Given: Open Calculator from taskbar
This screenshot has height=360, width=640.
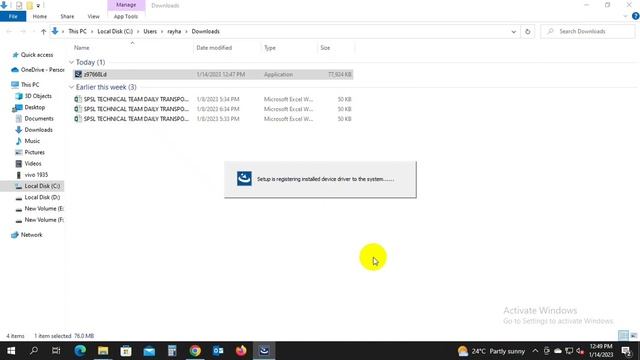Looking at the screenshot, I should 172,351.
